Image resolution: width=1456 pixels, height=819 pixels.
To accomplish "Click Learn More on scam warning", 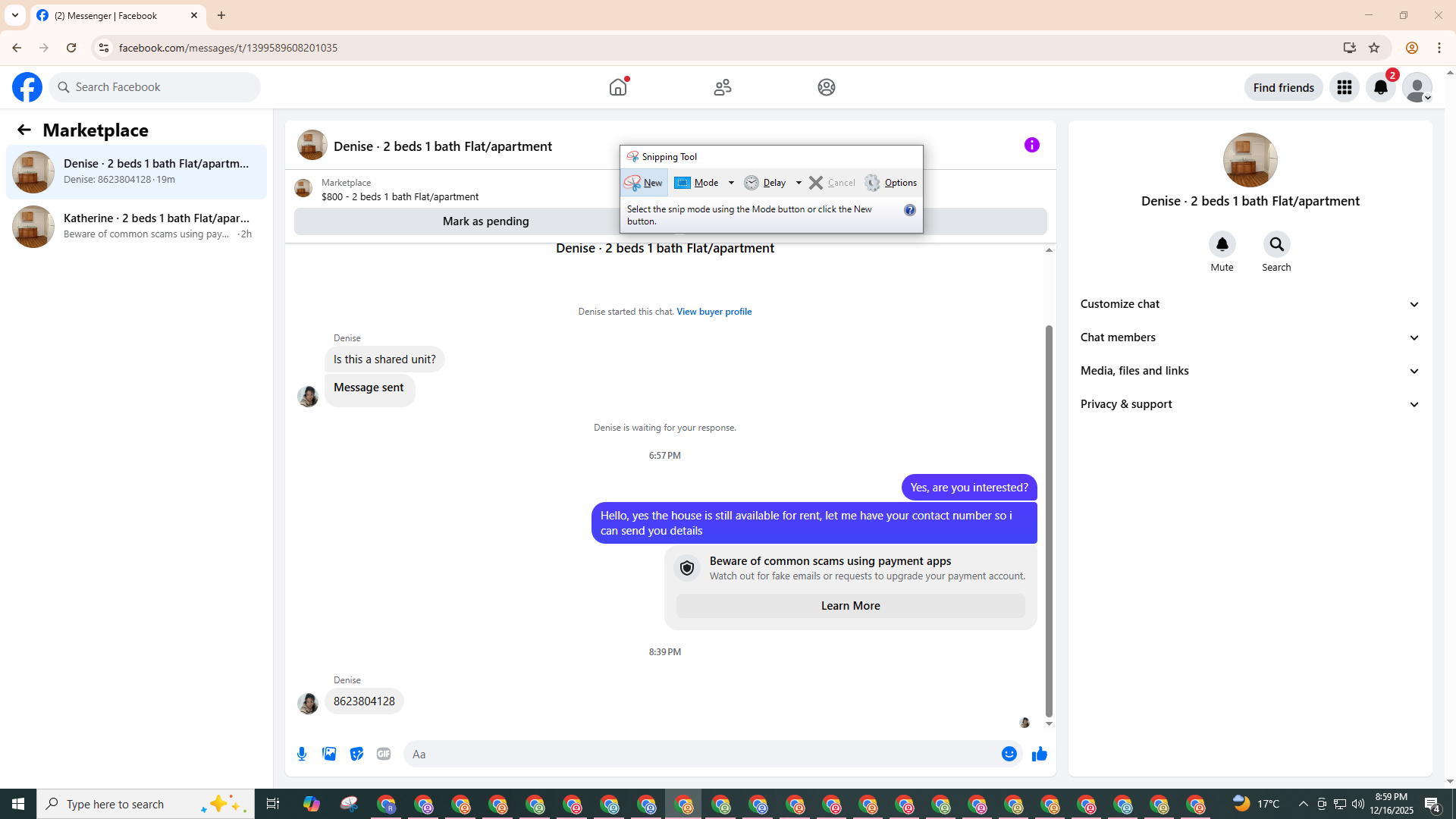I will point(850,606).
